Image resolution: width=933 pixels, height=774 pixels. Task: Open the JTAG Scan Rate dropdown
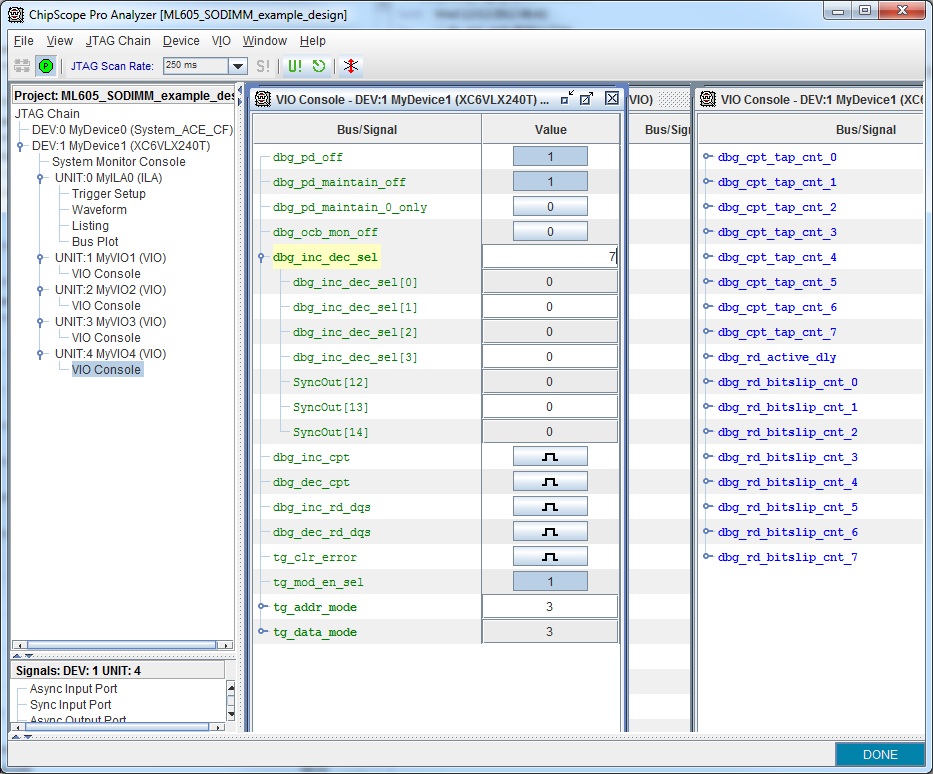click(x=238, y=66)
